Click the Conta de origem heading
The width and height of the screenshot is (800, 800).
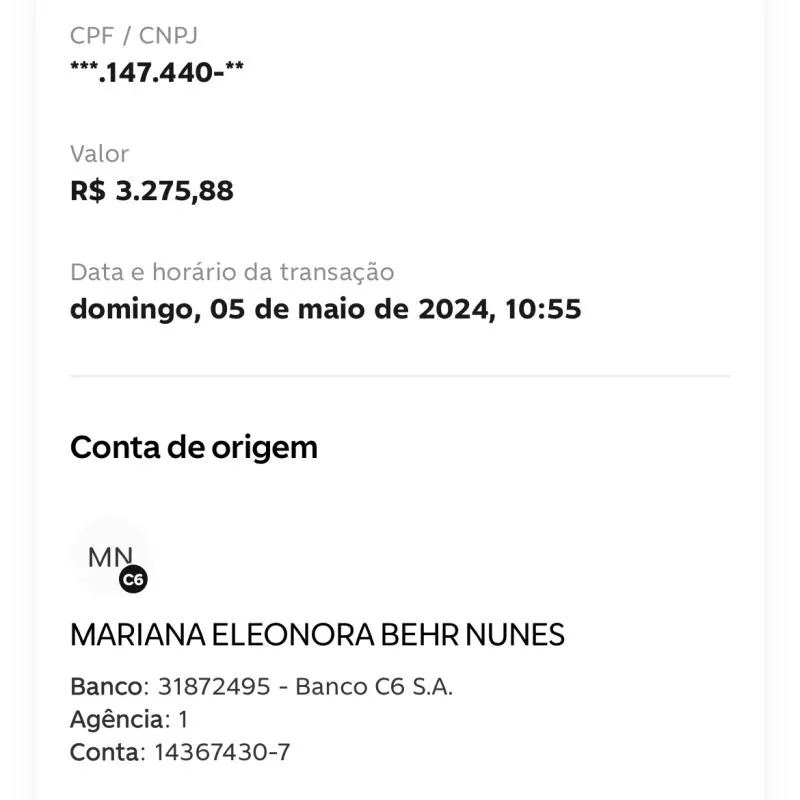pyautogui.click(x=194, y=447)
